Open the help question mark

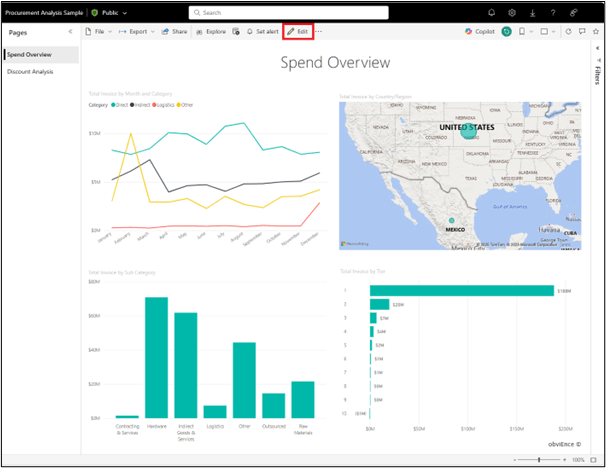click(553, 13)
